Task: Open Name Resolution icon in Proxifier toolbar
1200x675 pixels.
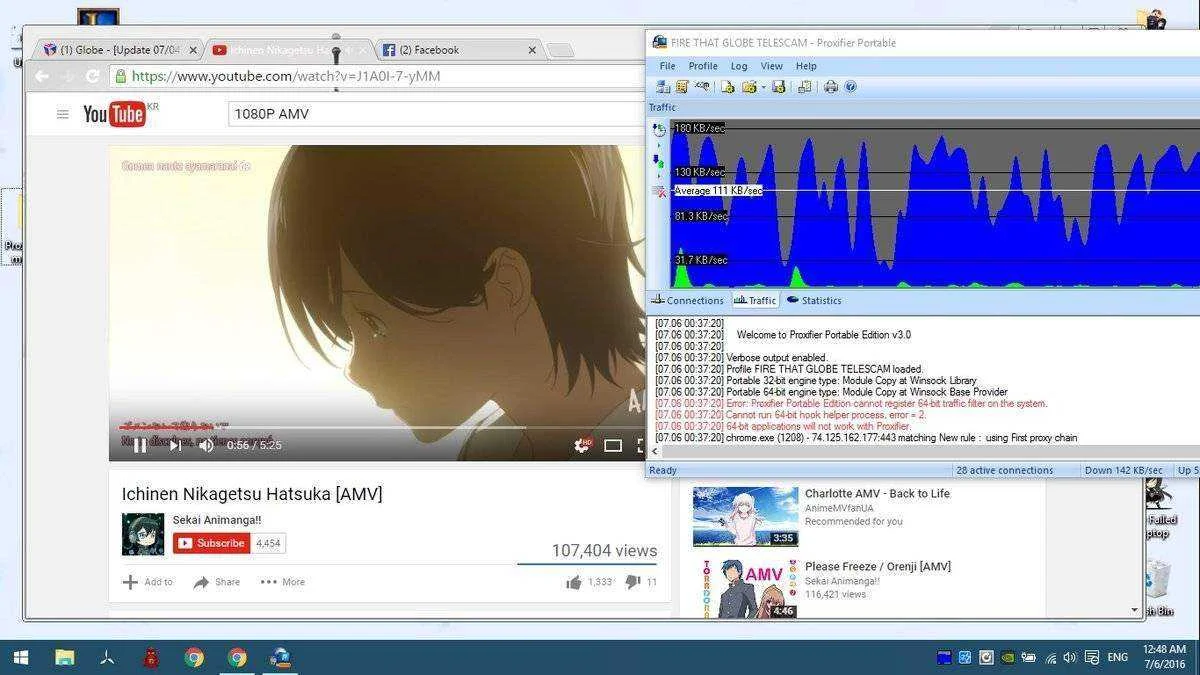Action: pyautogui.click(x=702, y=87)
